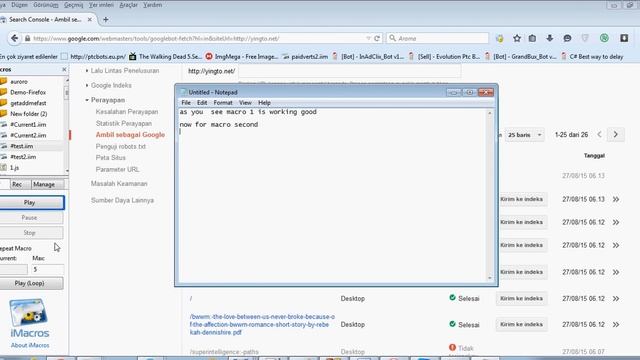This screenshot has width=640, height=360.
Task: Select the getaddmefast folder
Action: tap(28, 103)
